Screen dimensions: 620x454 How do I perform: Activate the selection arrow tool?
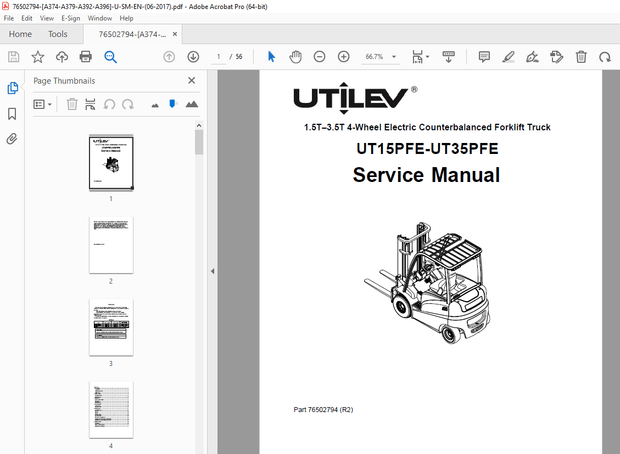tap(271, 57)
